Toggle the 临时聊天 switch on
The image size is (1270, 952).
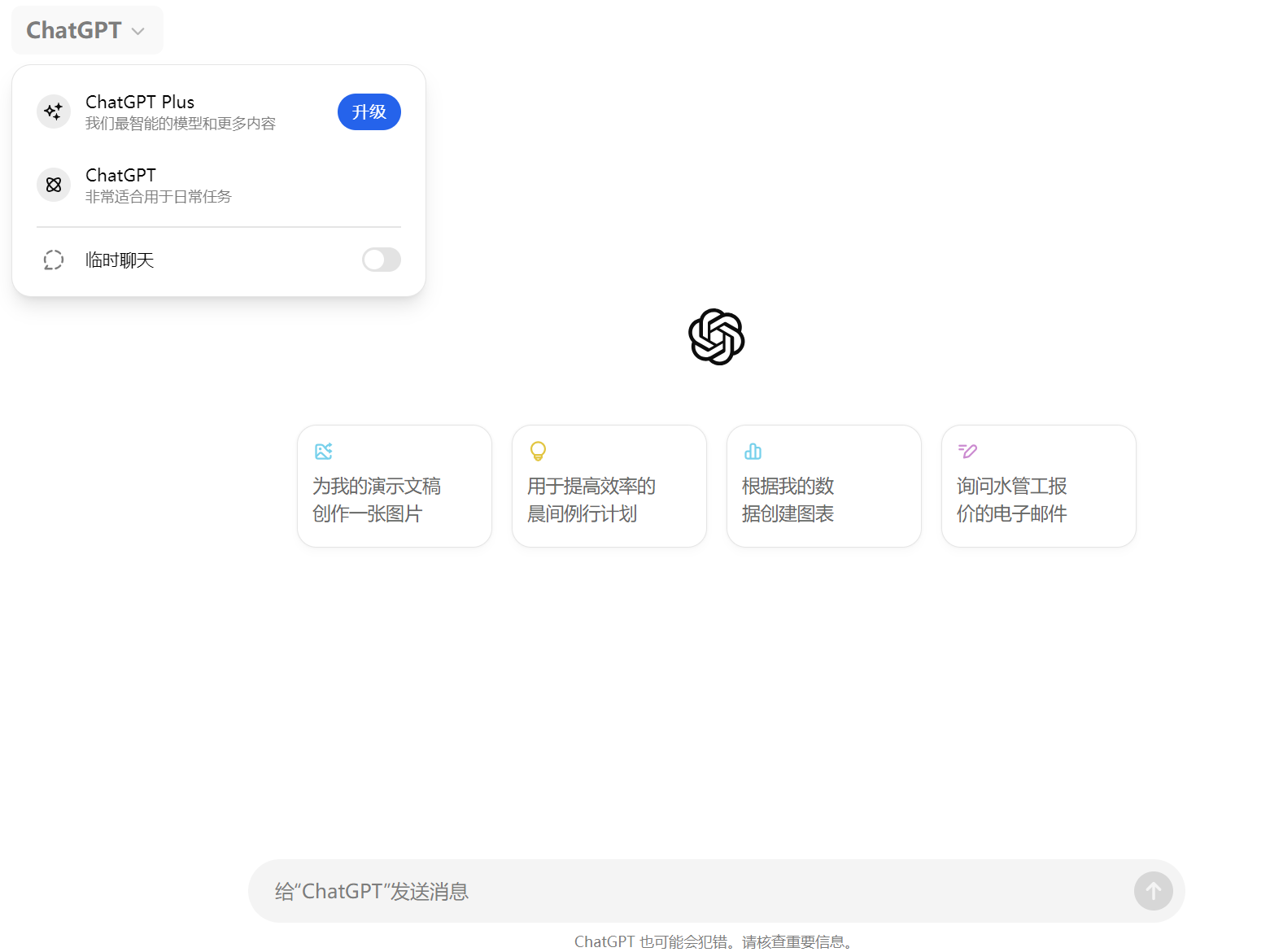pyautogui.click(x=382, y=260)
